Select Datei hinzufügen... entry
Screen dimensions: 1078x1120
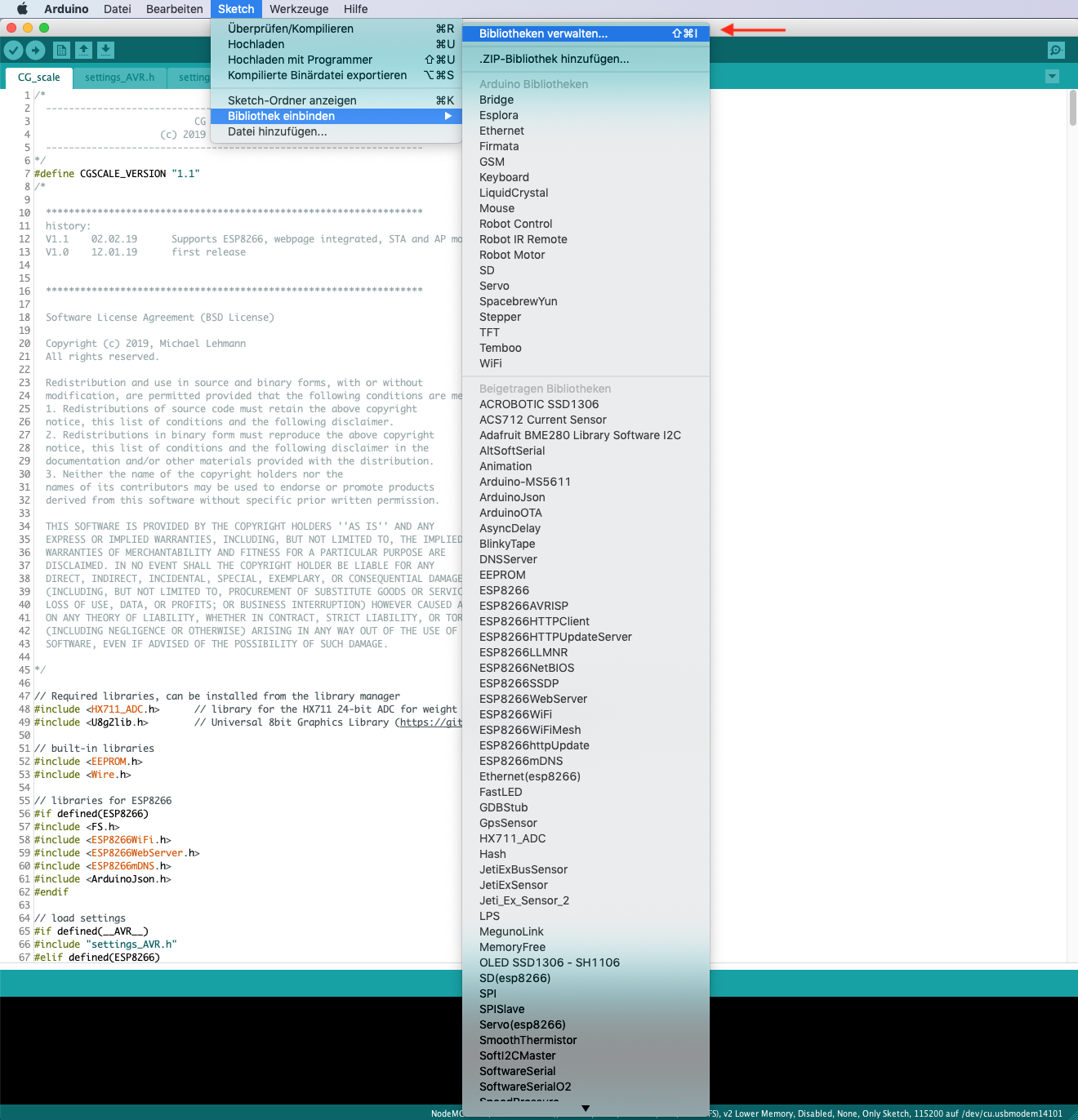[x=336, y=131]
